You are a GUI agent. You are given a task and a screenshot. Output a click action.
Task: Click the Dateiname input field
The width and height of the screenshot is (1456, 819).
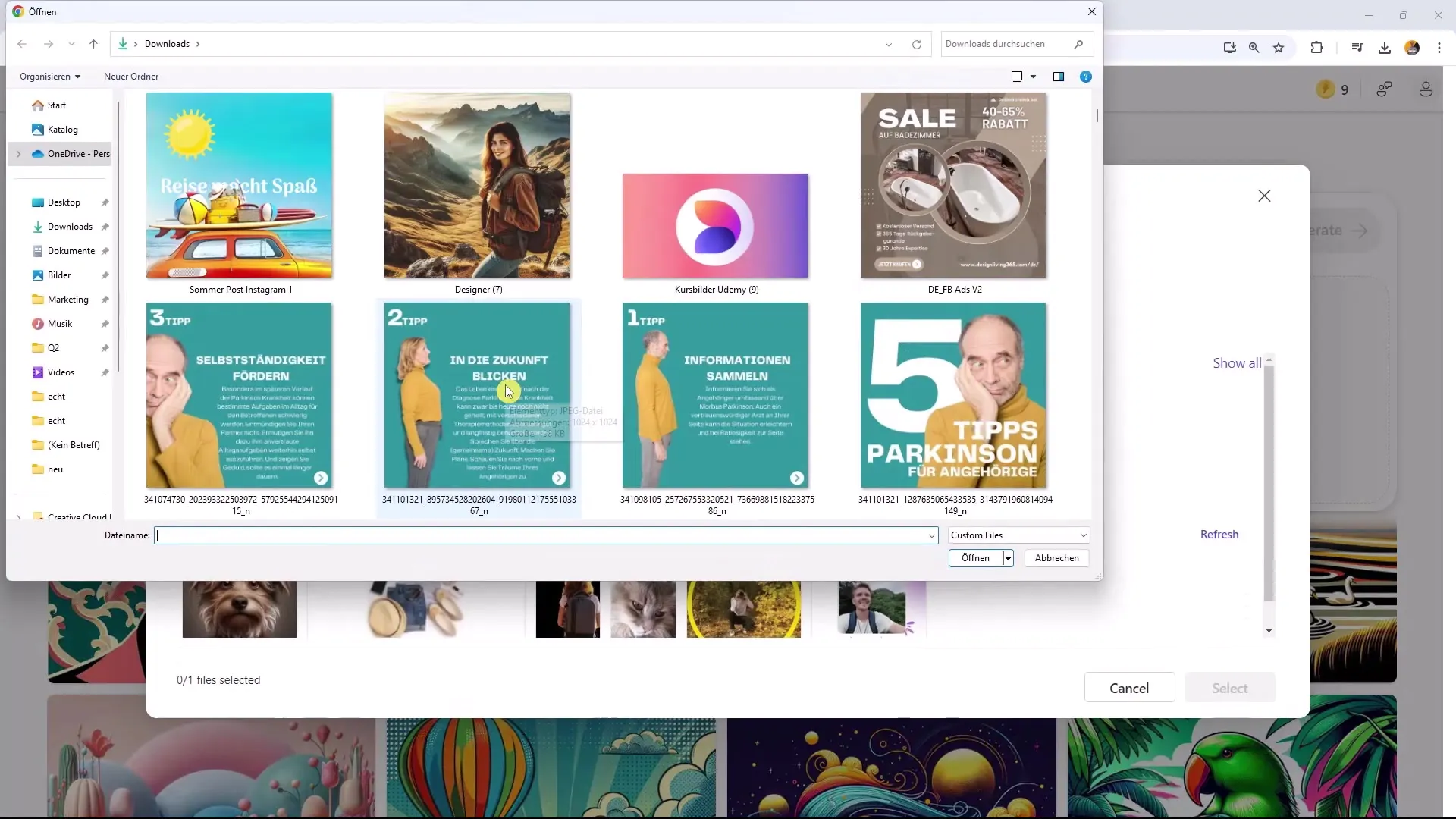coord(544,535)
